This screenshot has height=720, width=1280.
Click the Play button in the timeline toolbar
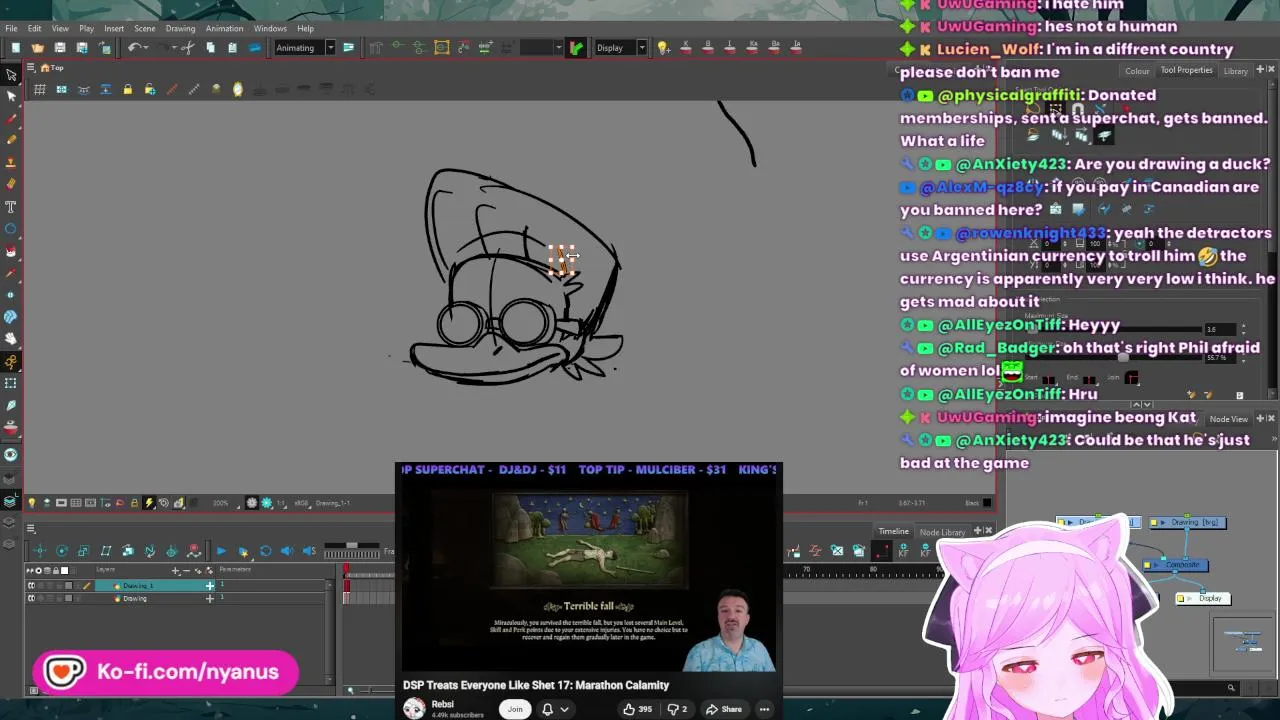click(221, 551)
